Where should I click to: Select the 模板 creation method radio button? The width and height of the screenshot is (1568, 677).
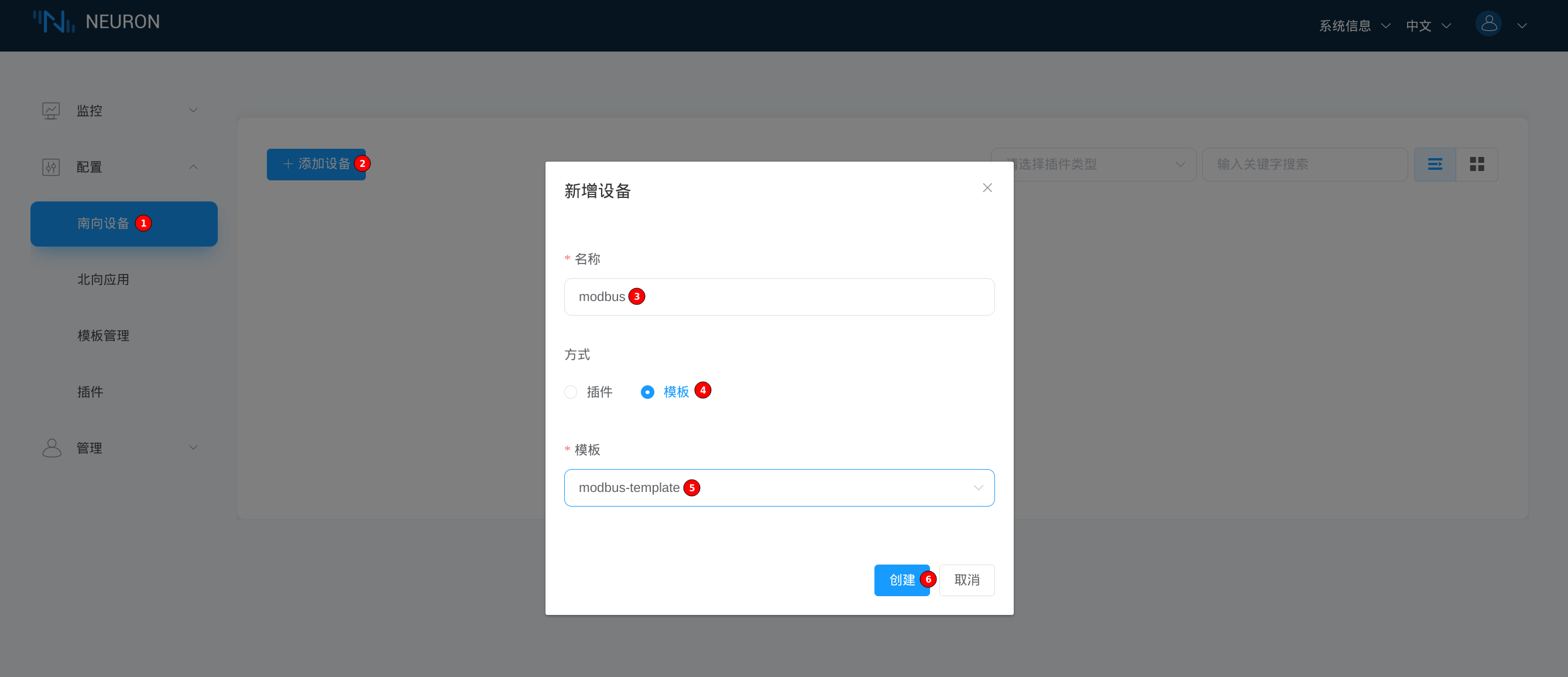pyautogui.click(x=647, y=391)
